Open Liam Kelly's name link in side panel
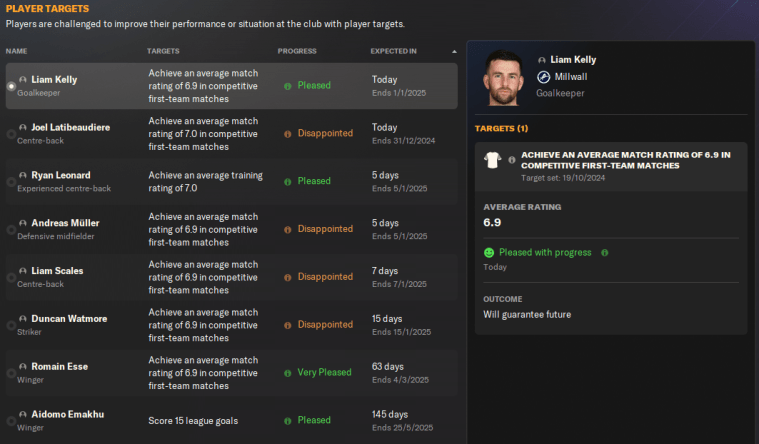 [x=574, y=60]
